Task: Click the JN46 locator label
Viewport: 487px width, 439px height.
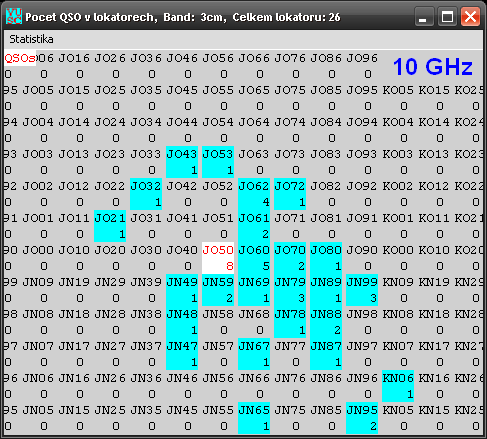Action: click(182, 378)
